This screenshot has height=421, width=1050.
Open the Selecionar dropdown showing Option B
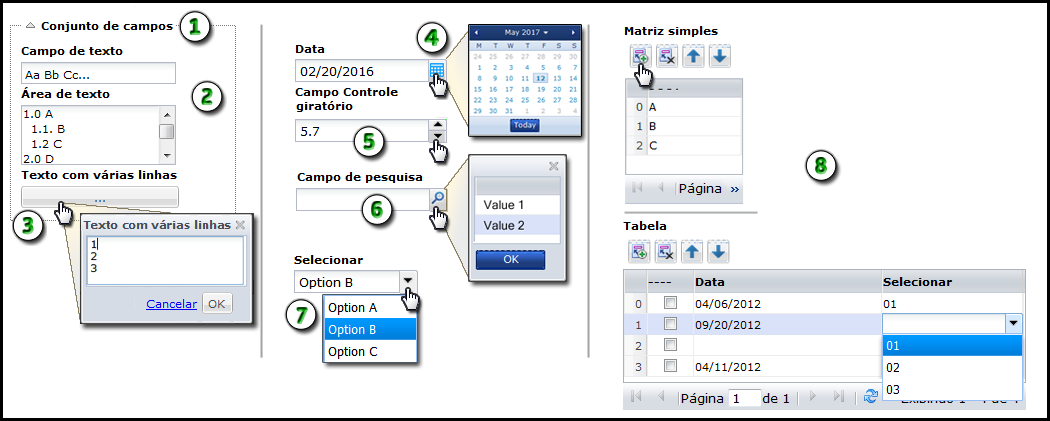coord(407,282)
